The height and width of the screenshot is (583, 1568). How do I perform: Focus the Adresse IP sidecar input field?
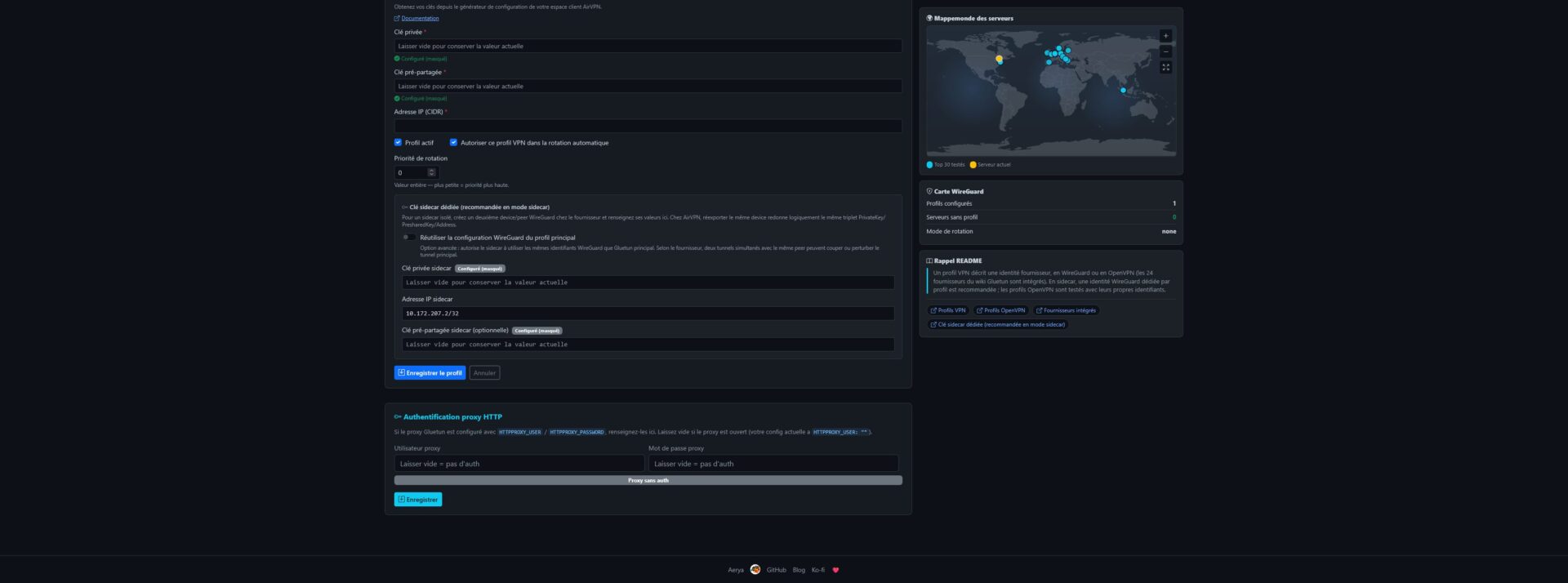[648, 314]
